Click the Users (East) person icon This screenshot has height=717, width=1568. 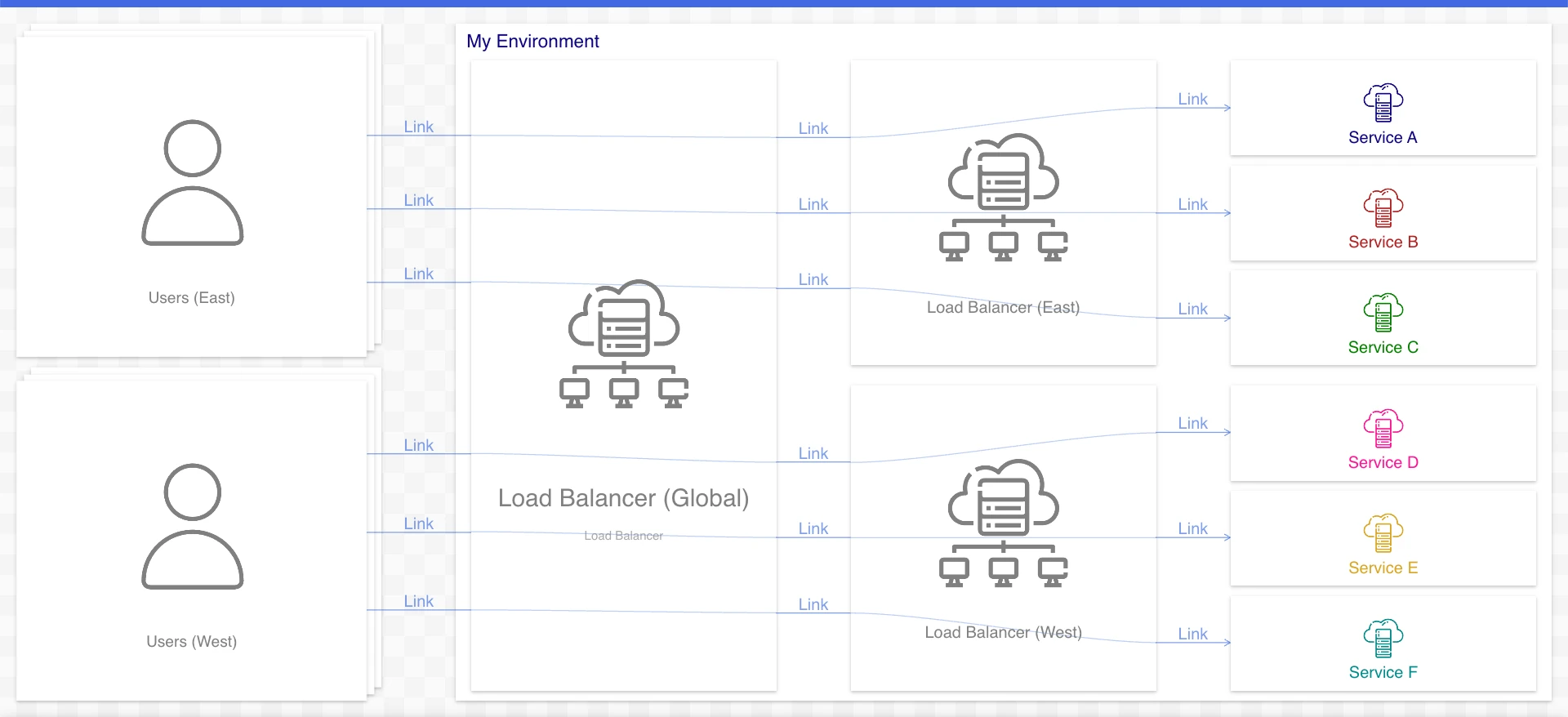(192, 183)
